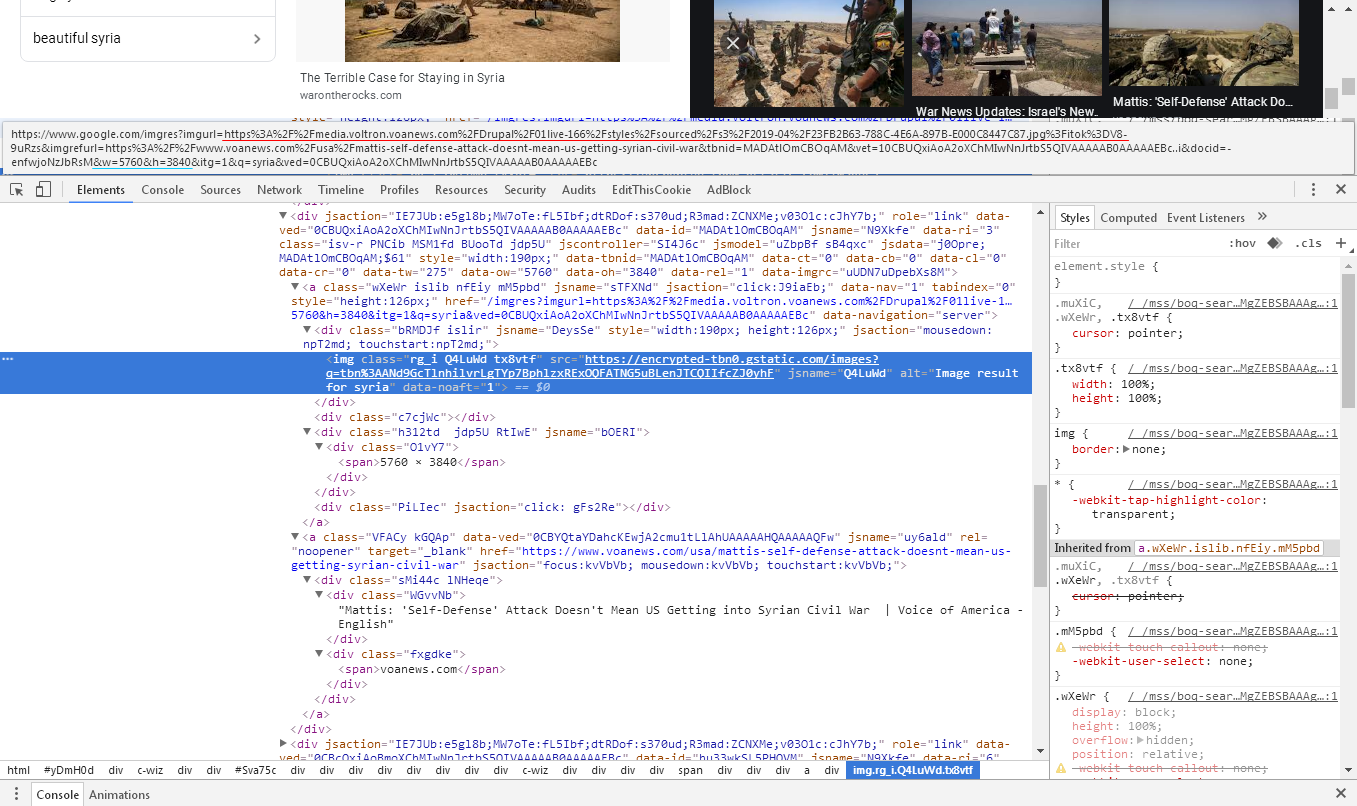1357x806 pixels.
Task: Open the Timeline tab
Action: click(341, 190)
